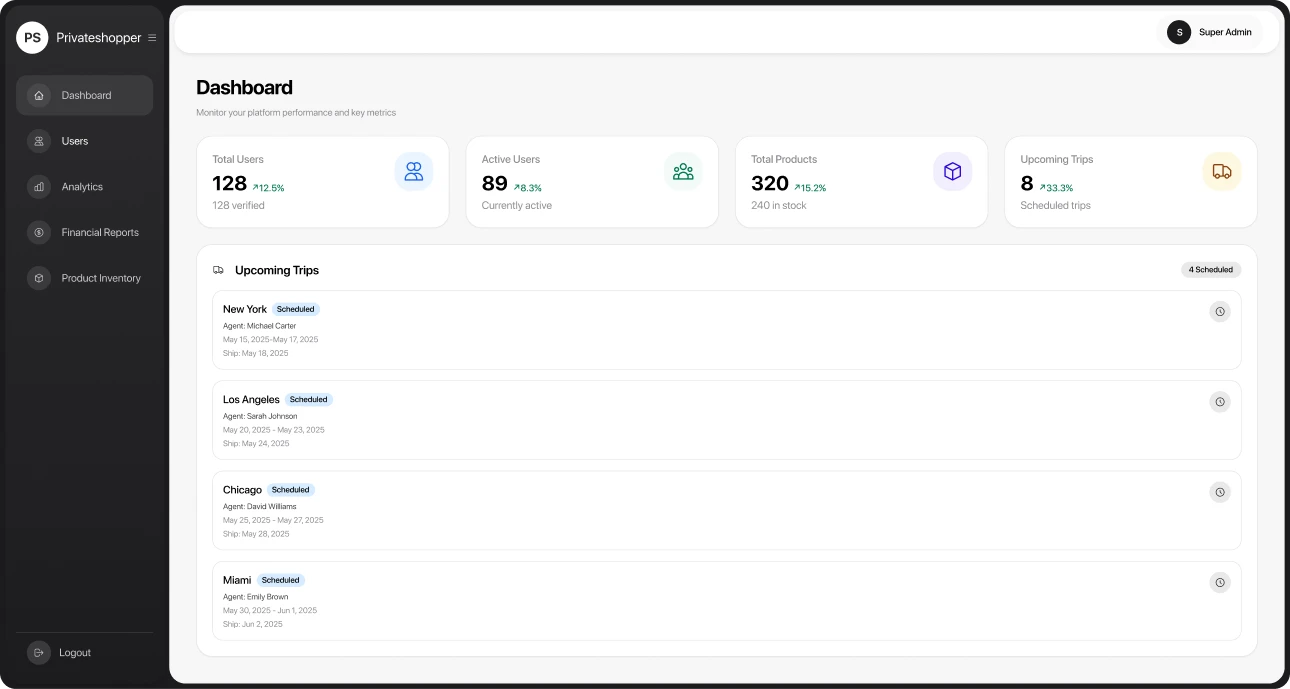Click 'Ship: May 18, 2025' text
The height and width of the screenshot is (689, 1290).
(256, 353)
